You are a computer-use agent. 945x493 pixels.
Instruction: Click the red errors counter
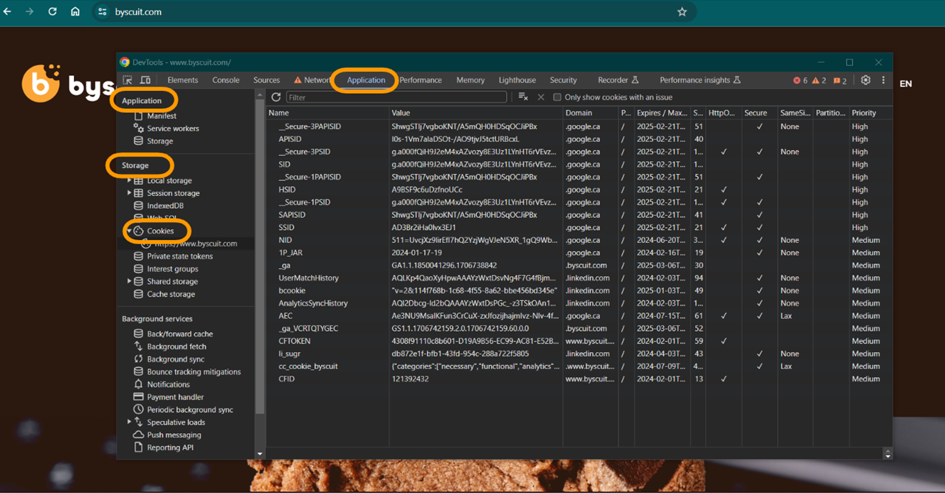coord(800,80)
